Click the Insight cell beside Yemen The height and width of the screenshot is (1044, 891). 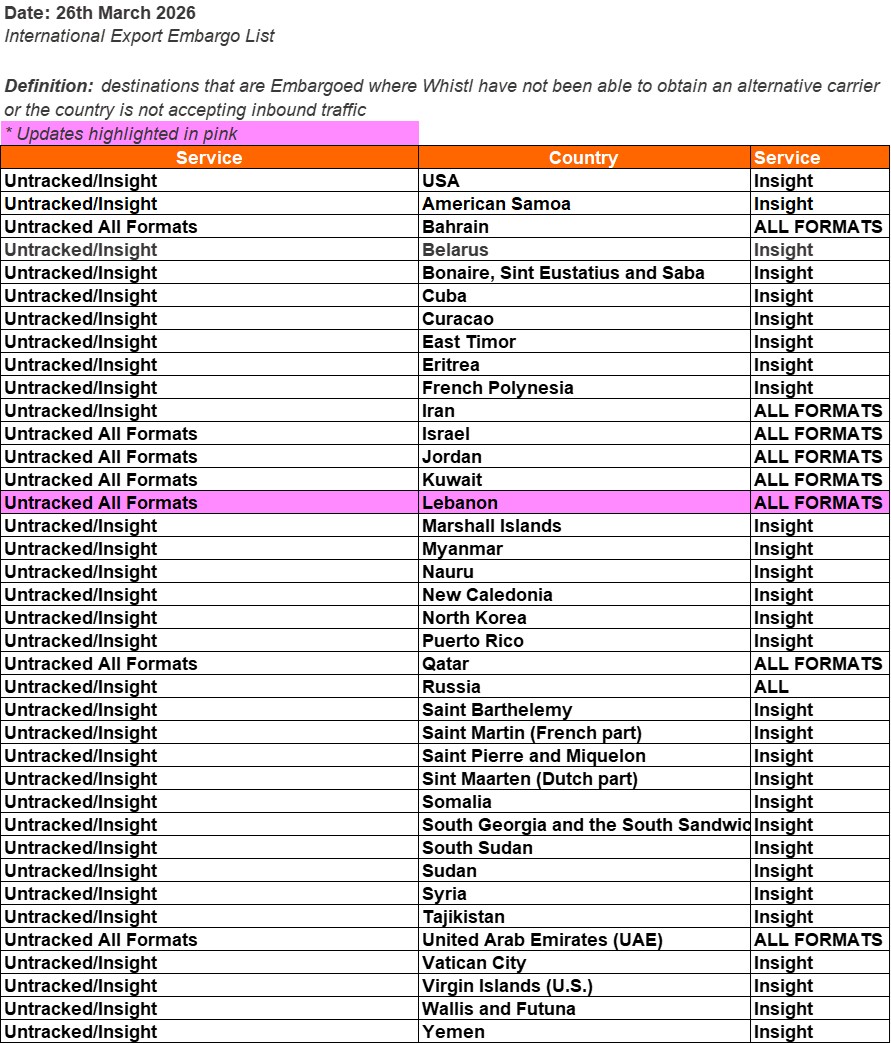click(x=783, y=1031)
